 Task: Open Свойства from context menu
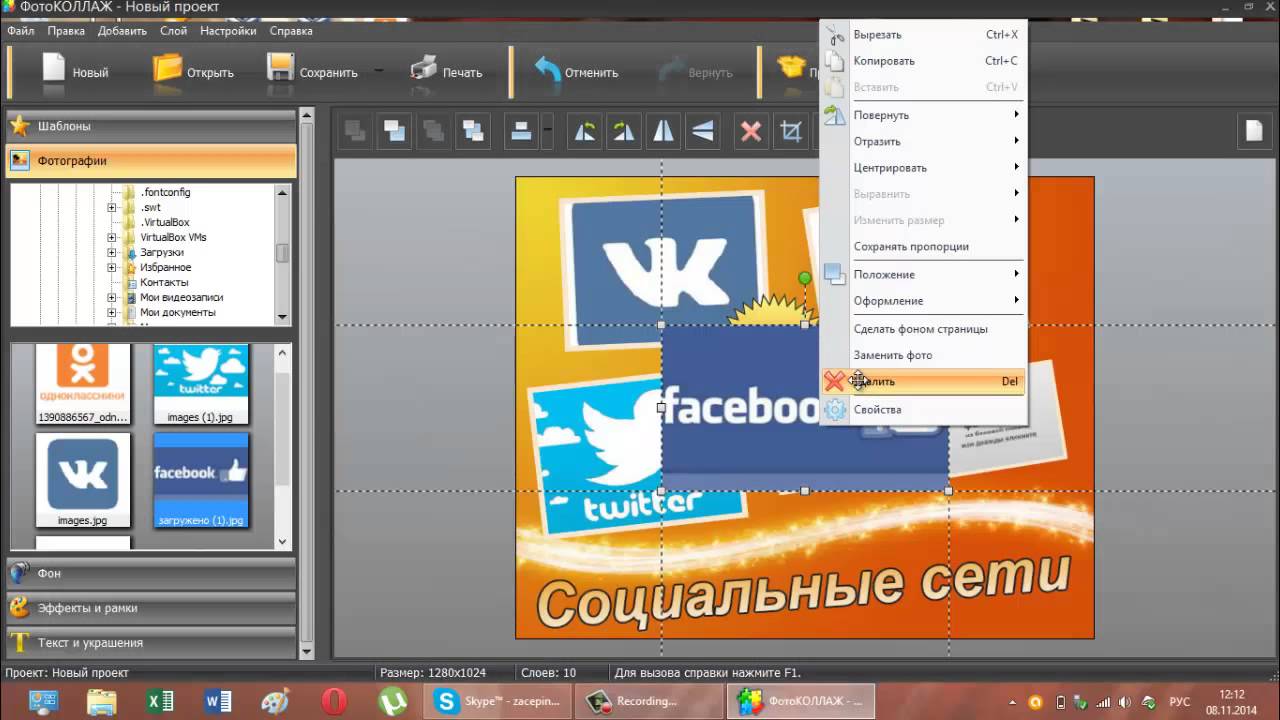click(x=922, y=409)
